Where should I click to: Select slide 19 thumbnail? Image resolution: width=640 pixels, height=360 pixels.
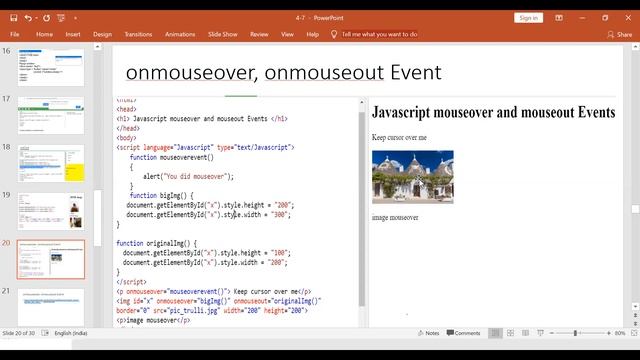tap(51, 211)
